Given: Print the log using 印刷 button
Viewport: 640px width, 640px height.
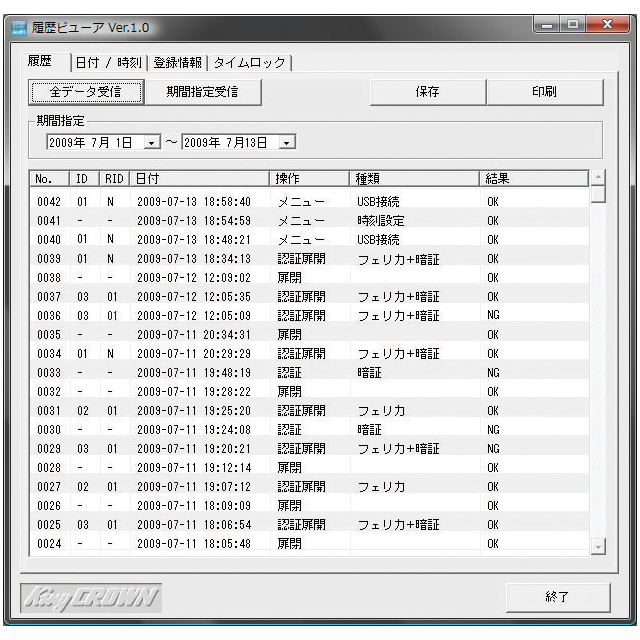Looking at the screenshot, I should pos(545,92).
